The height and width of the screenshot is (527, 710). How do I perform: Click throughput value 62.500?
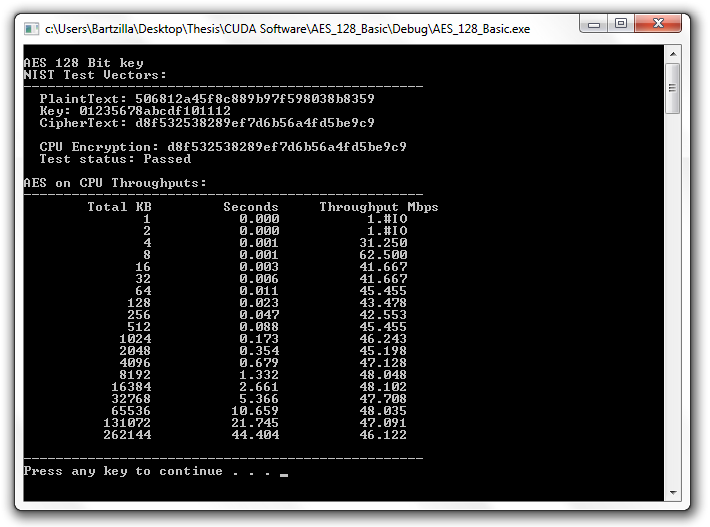(383, 255)
